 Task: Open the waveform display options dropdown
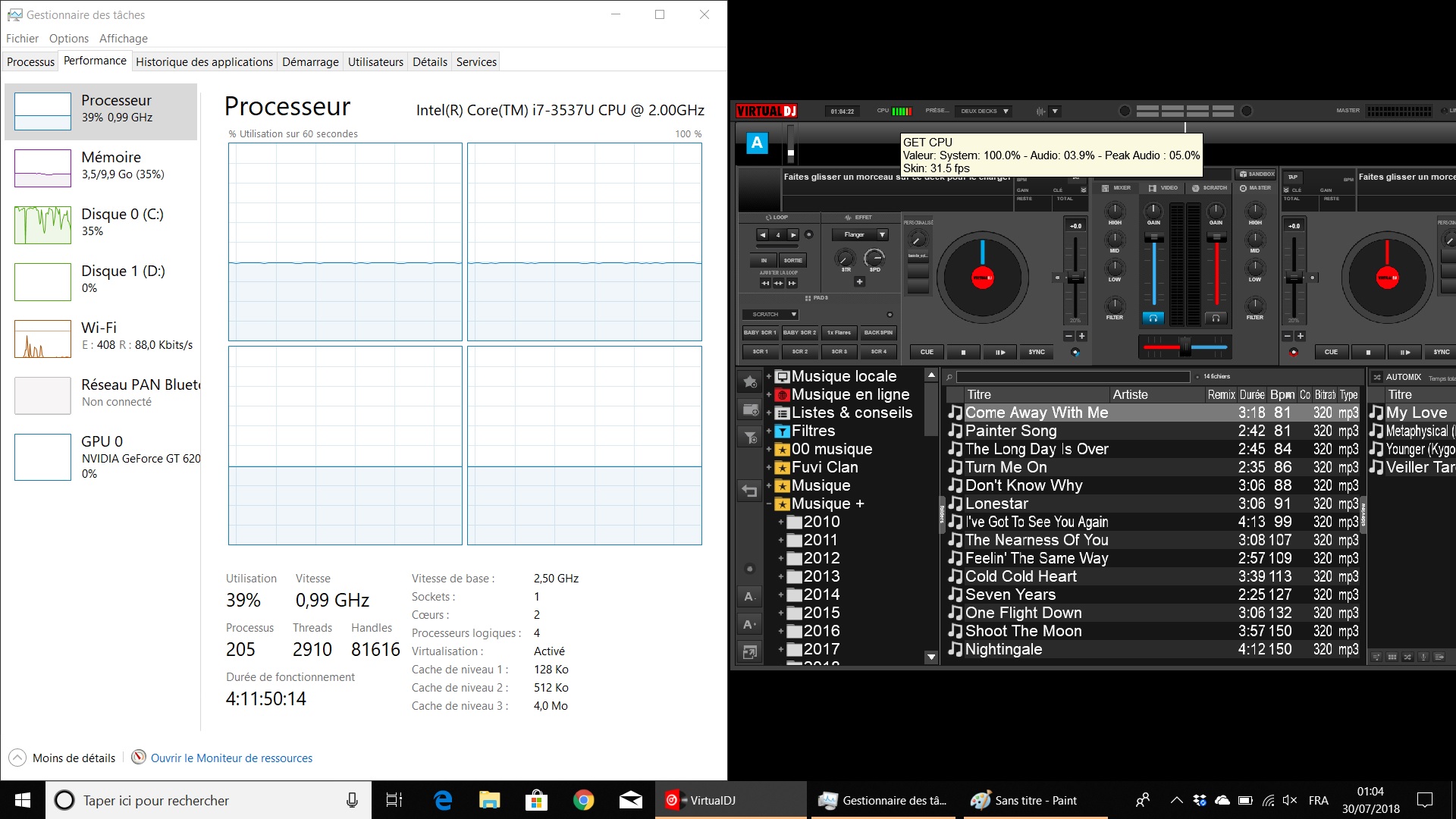[1055, 111]
